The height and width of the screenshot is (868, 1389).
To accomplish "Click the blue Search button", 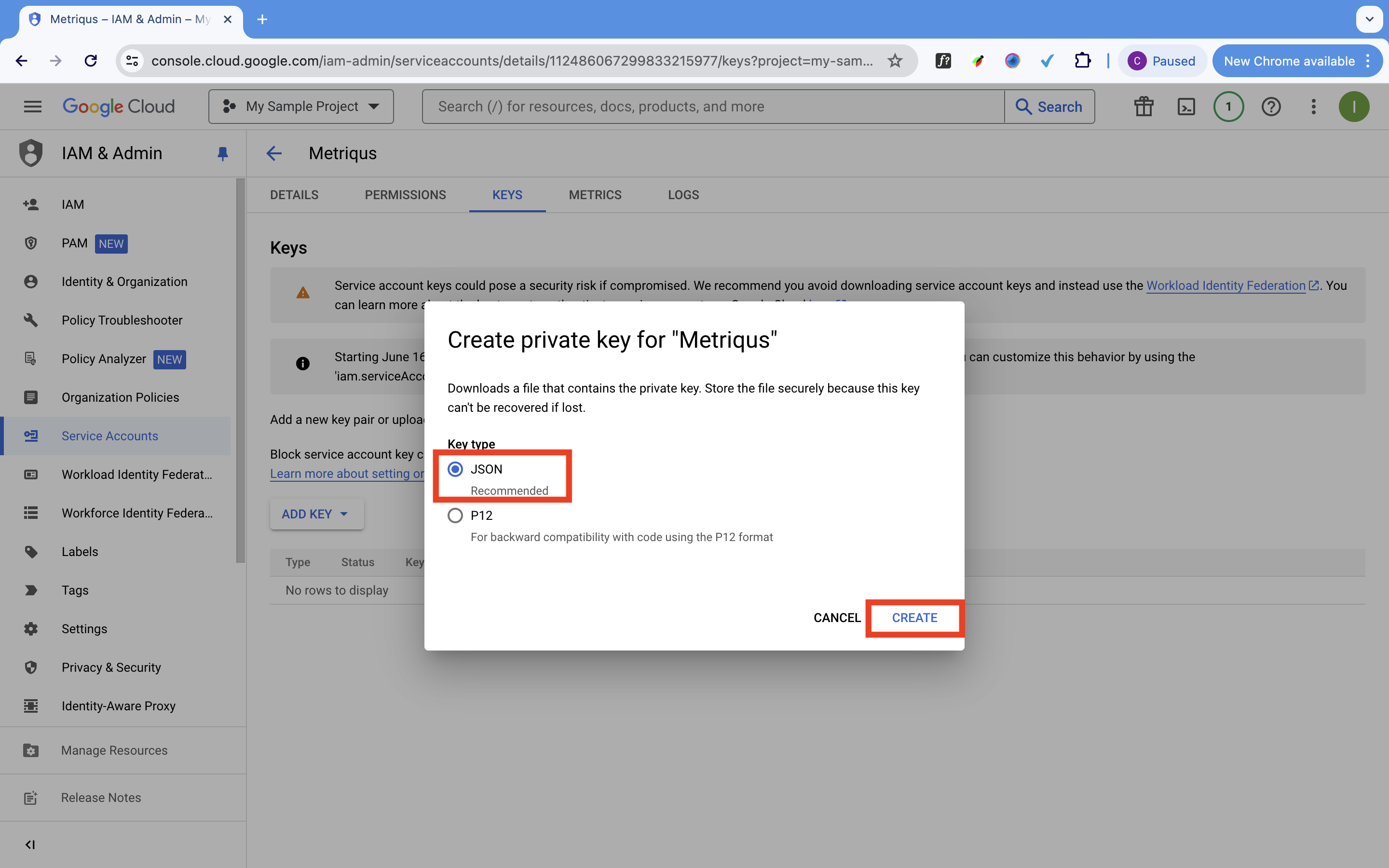I will pyautogui.click(x=1049, y=106).
